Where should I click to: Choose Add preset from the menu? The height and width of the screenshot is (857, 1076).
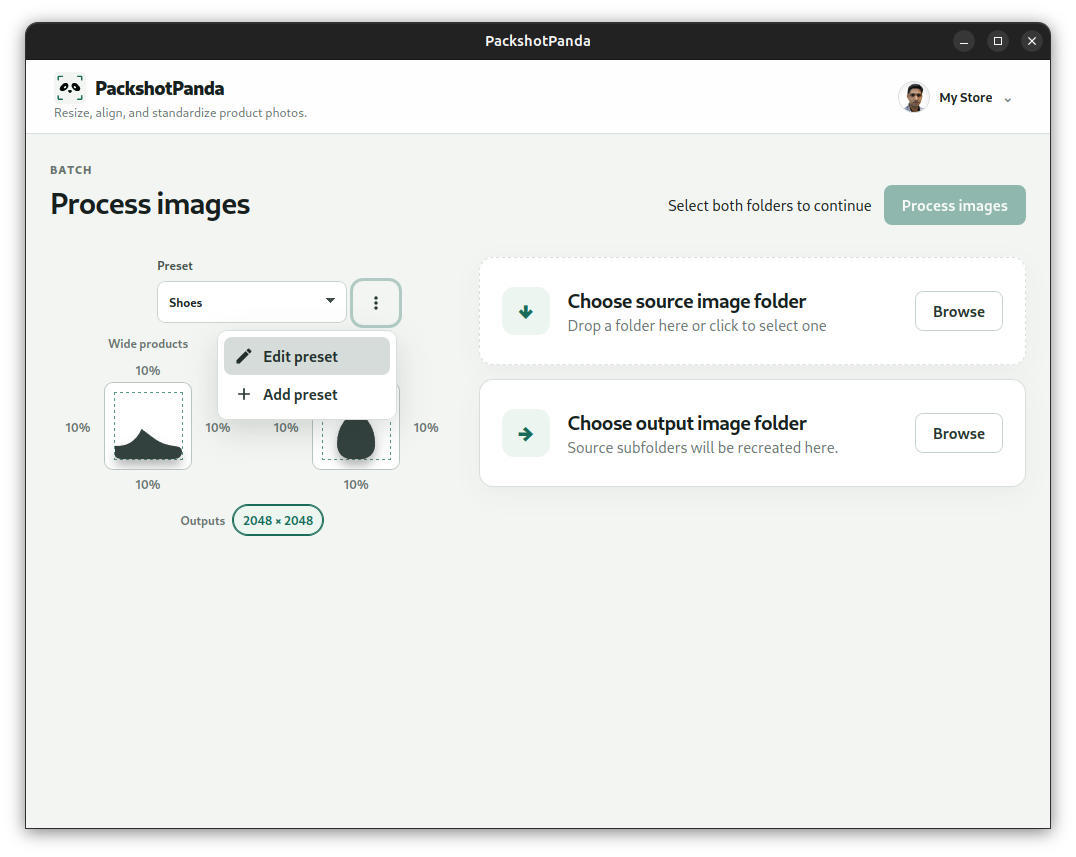click(x=307, y=395)
